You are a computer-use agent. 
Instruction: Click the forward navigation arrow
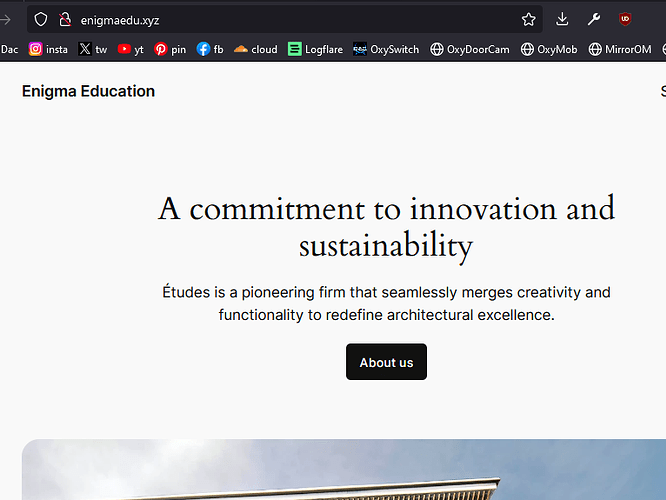click(5, 20)
